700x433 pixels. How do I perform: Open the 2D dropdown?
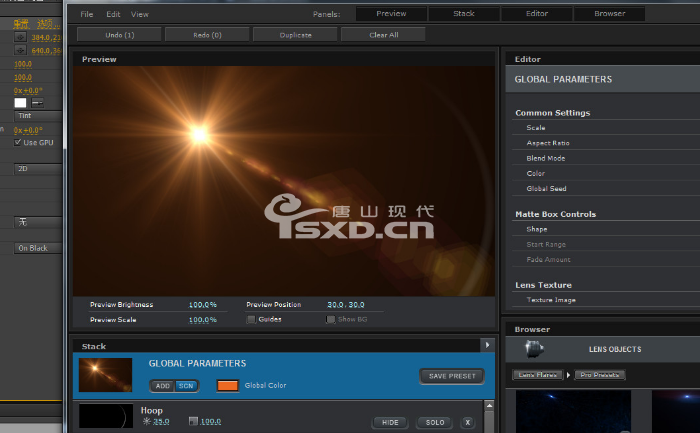(x=38, y=169)
